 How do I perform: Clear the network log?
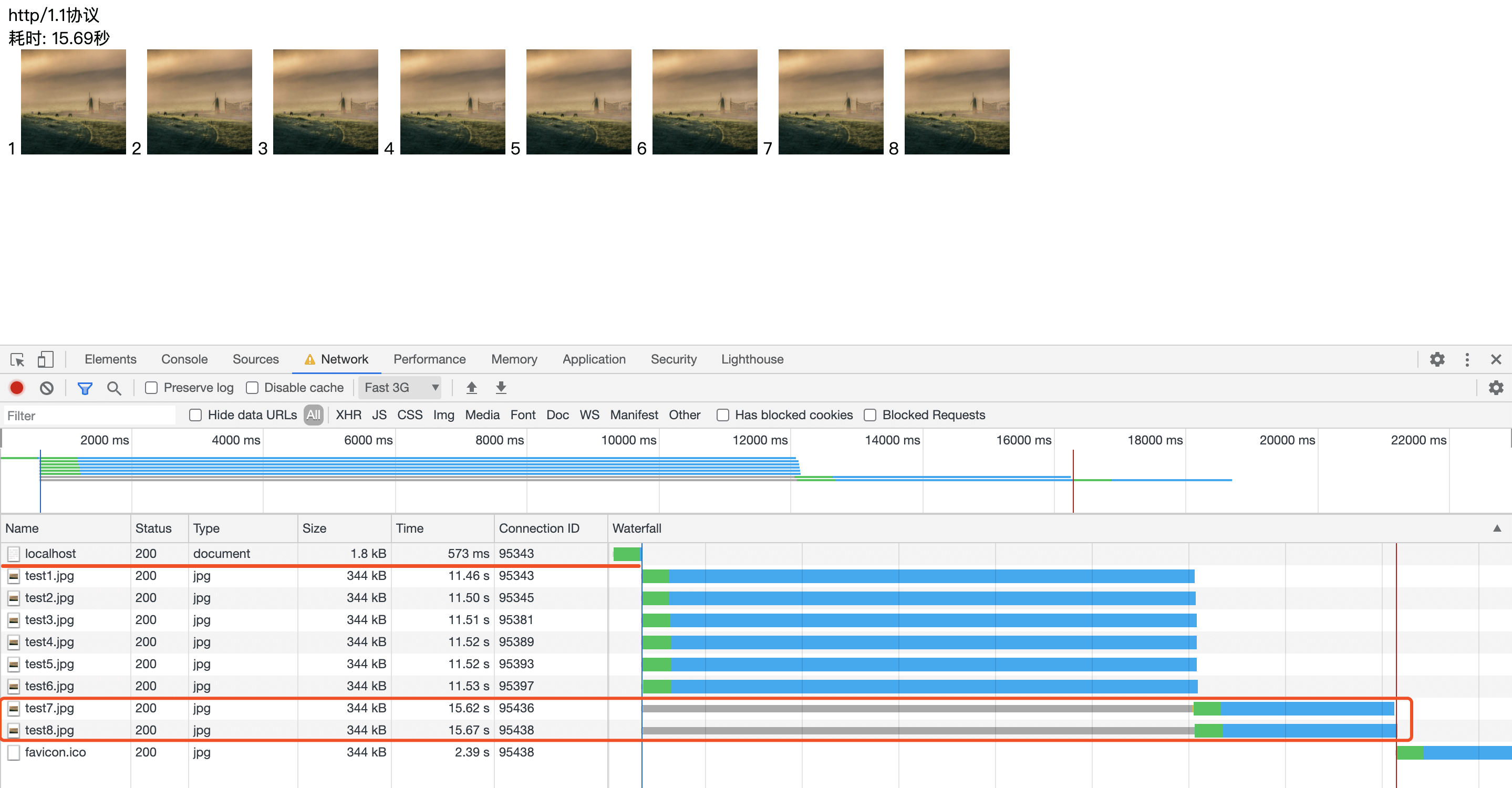pos(47,388)
